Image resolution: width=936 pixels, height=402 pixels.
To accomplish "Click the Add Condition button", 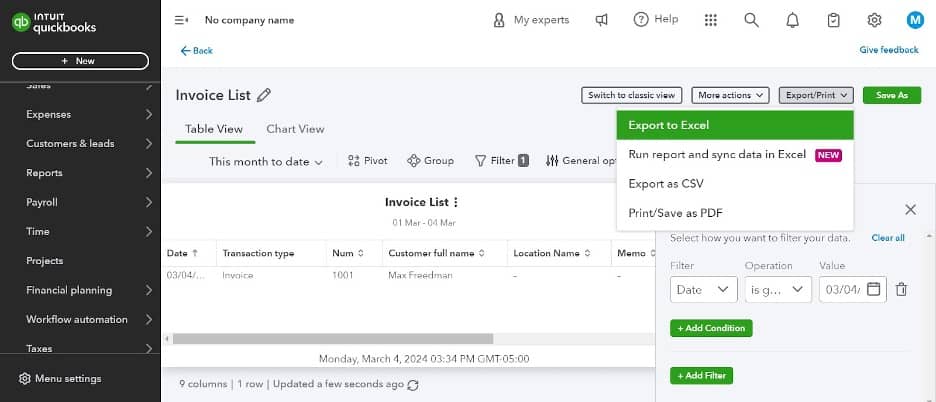I will tap(711, 328).
